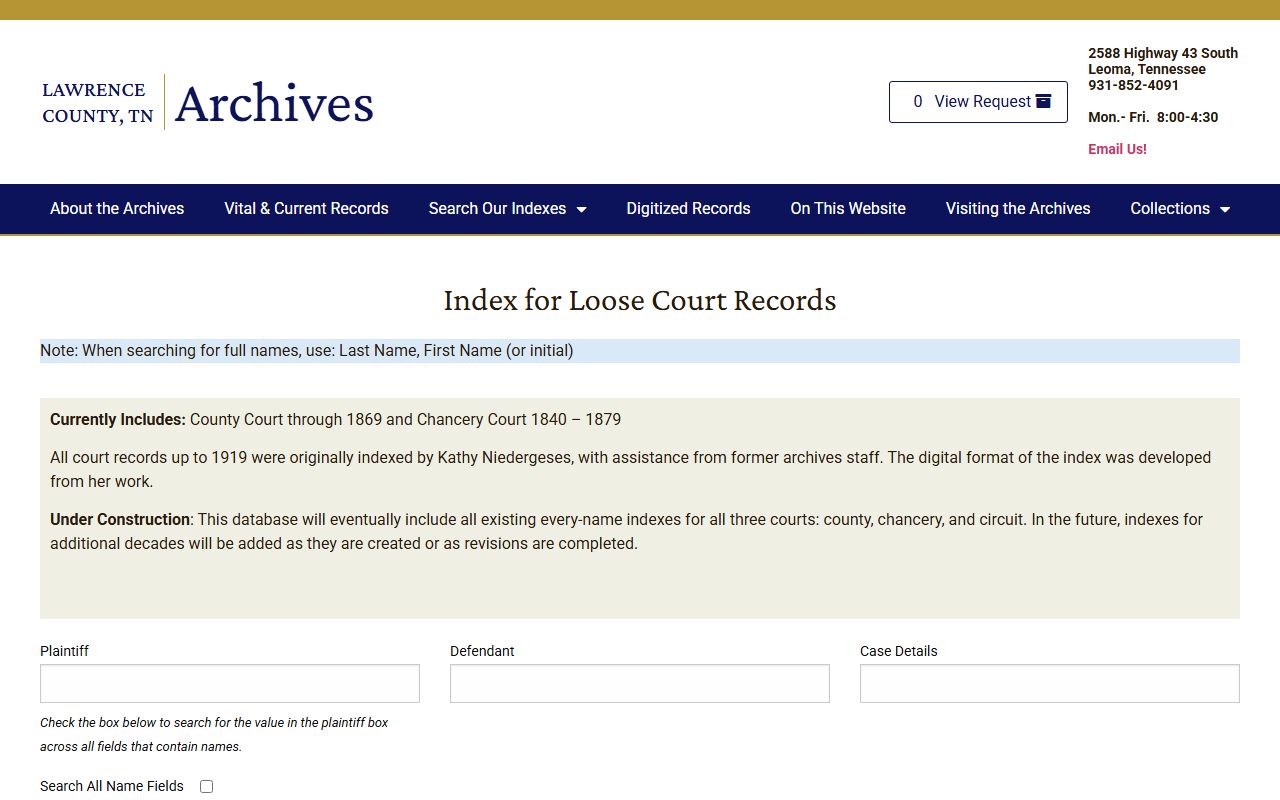Click the Search All Name Fields label
Image resolution: width=1280 pixels, height=800 pixels.
click(112, 786)
